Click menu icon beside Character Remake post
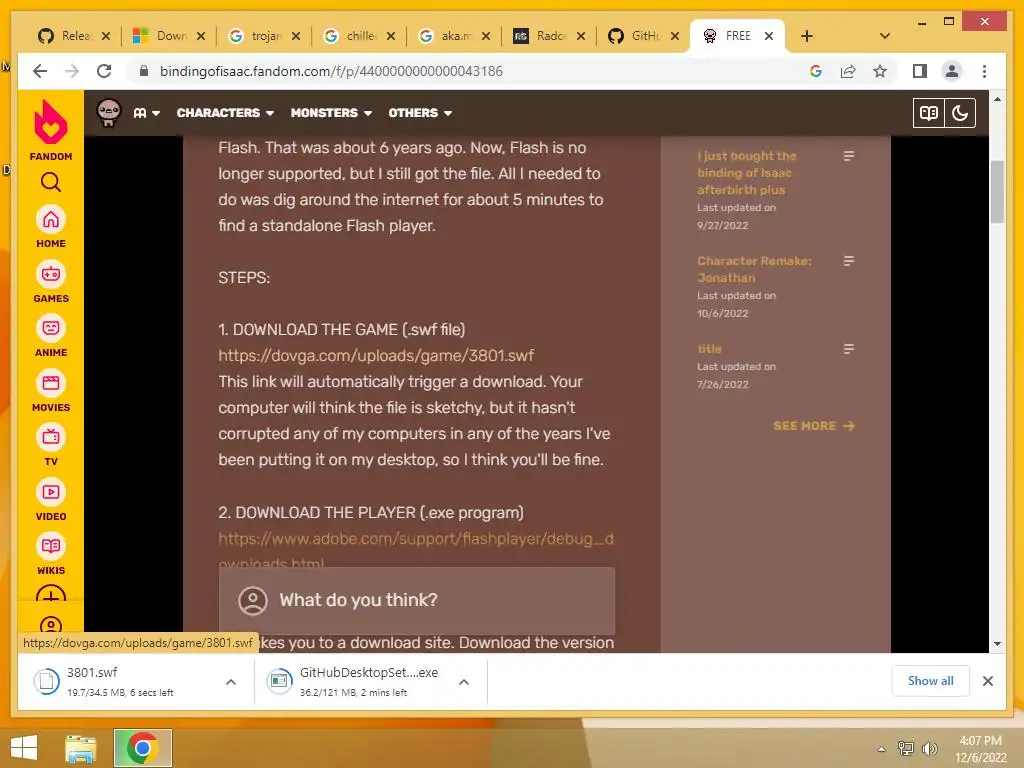This screenshot has height=768, width=1024. 848,261
